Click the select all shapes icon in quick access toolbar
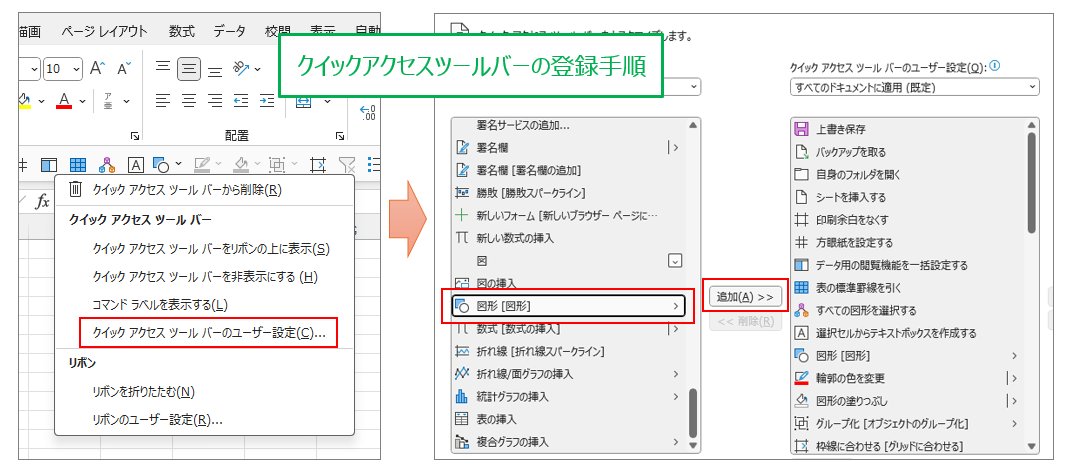This screenshot has height=473, width=1069. tap(107, 165)
